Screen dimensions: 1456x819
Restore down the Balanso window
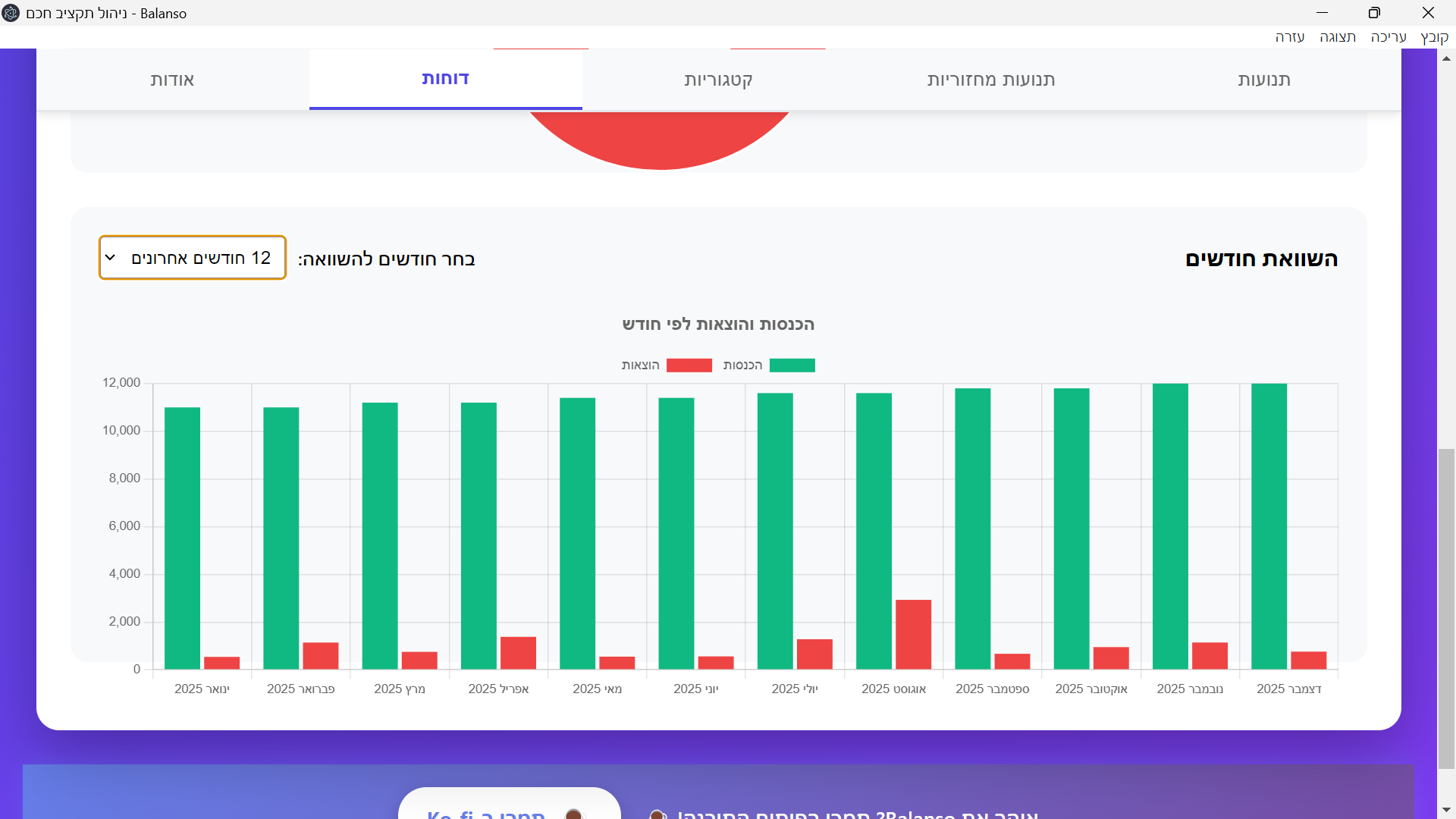tap(1374, 13)
